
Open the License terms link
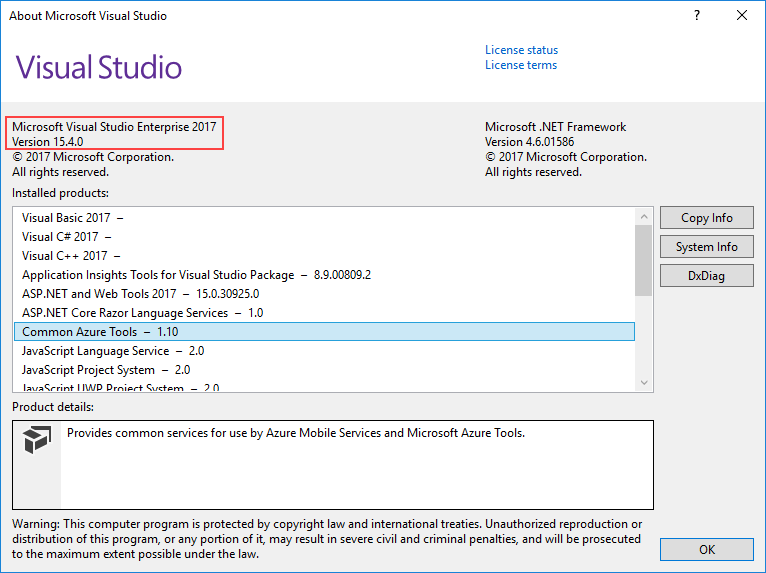coord(521,65)
